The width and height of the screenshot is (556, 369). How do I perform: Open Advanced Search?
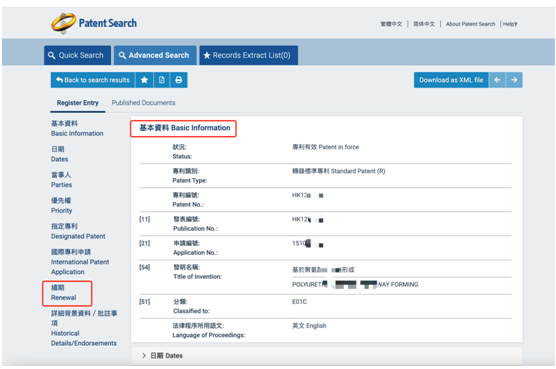coord(155,55)
